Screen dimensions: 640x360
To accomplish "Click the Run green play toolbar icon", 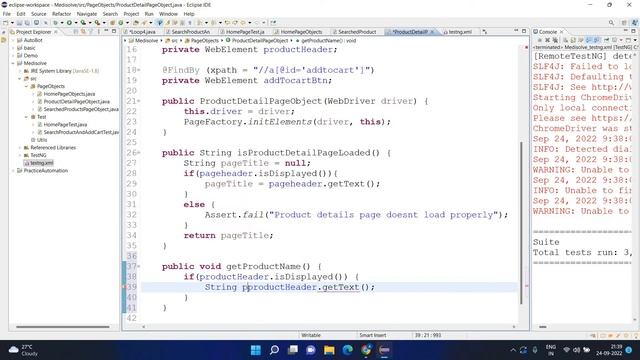I will coord(69,23).
